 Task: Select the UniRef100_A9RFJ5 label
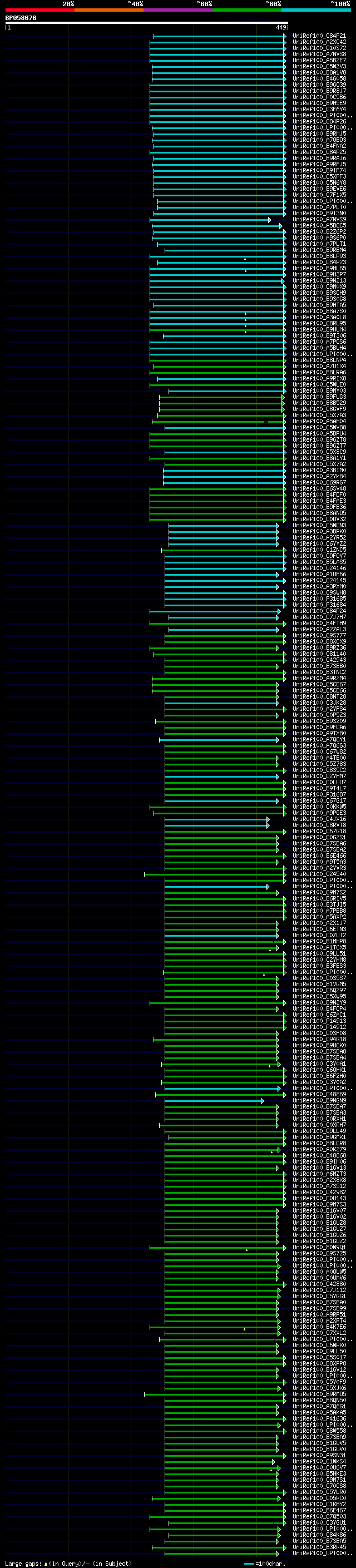(x=319, y=164)
